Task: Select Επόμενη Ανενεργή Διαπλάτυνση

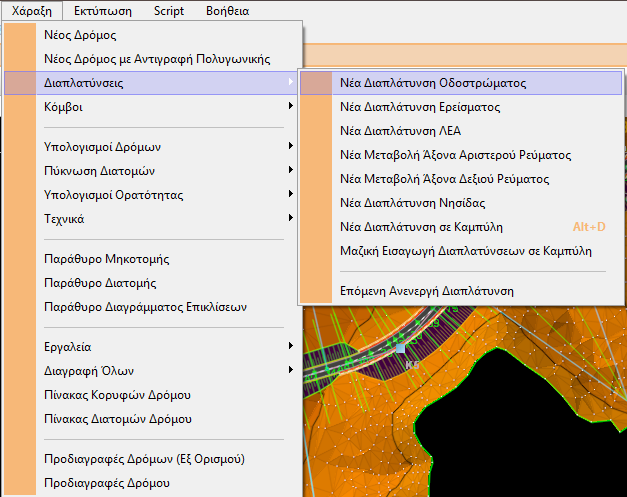Action: pos(461,291)
